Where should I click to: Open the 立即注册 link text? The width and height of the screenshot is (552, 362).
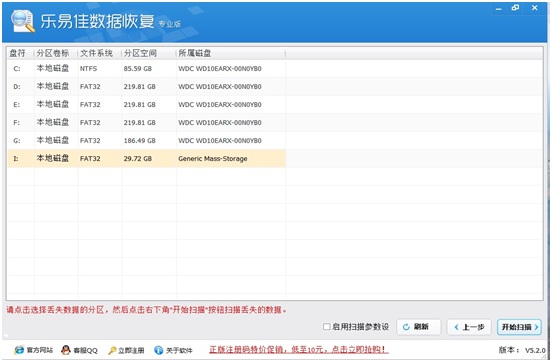click(x=131, y=350)
